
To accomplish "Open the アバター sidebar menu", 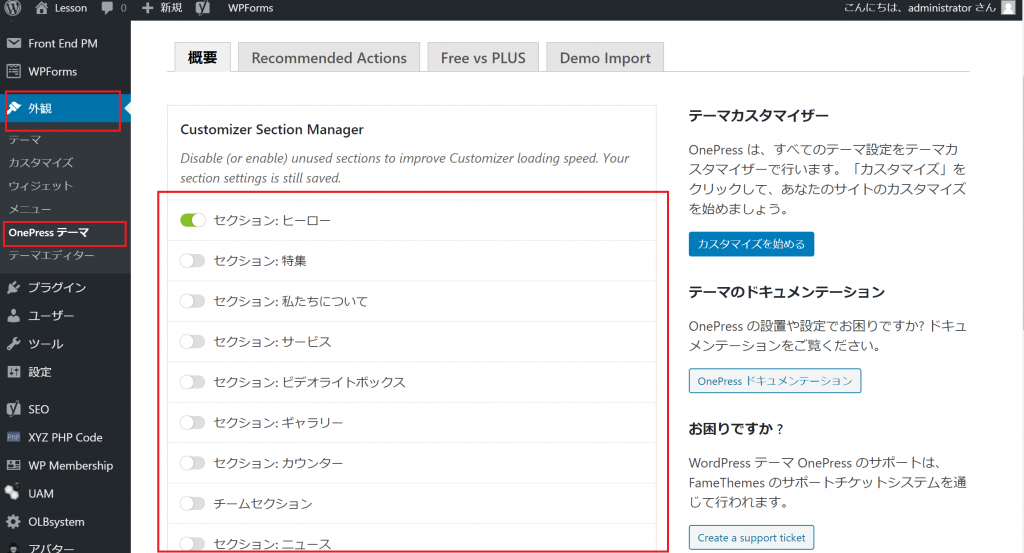I will [51, 547].
